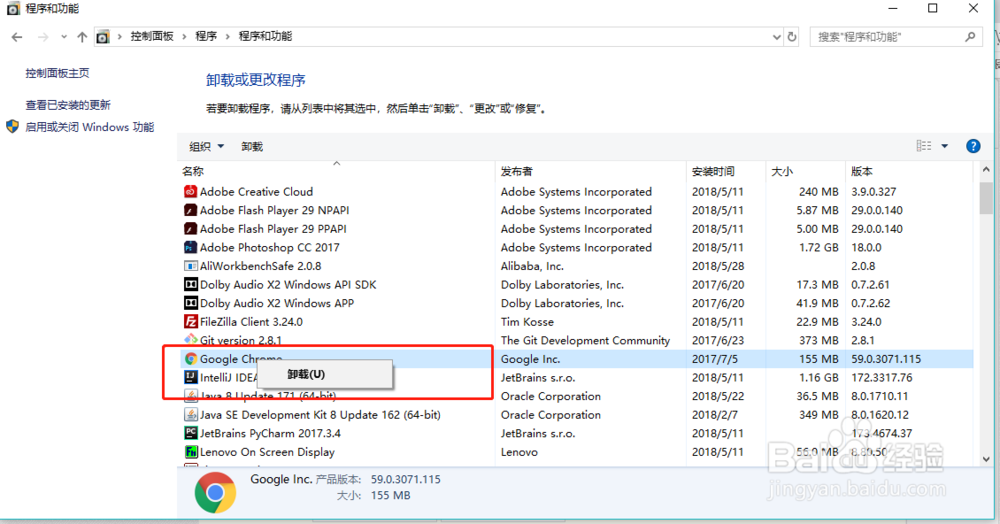Open help with the blue question mark icon
This screenshot has width=1000, height=524.
973,146
